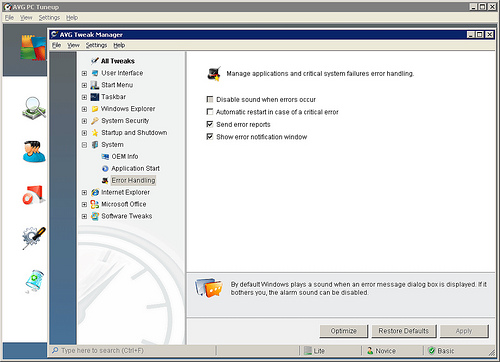
Task: Open View menu in AVG PC Tuneup window
Action: (x=26, y=18)
